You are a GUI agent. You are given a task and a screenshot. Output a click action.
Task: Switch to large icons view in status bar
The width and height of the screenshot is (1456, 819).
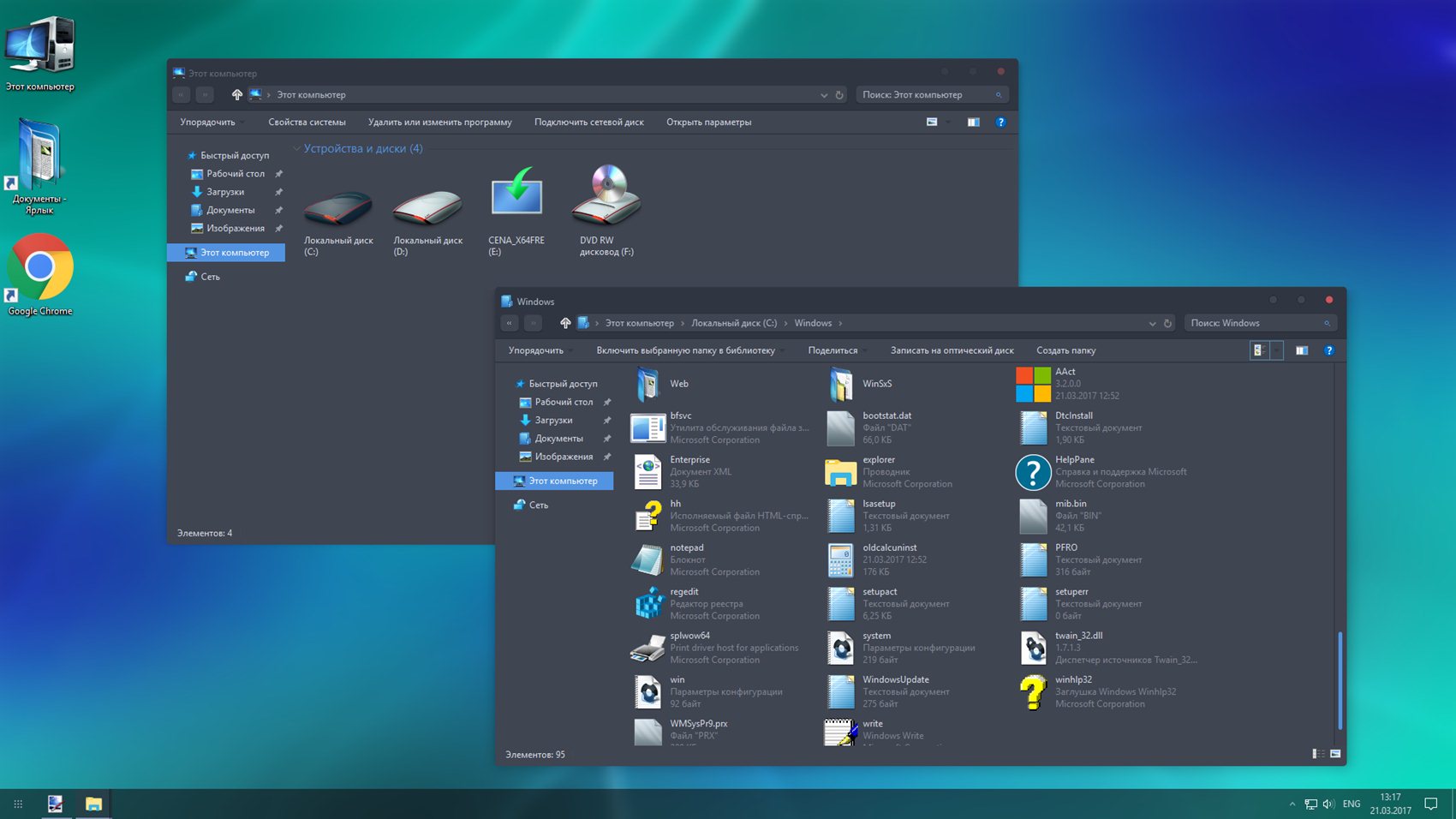tap(1335, 754)
